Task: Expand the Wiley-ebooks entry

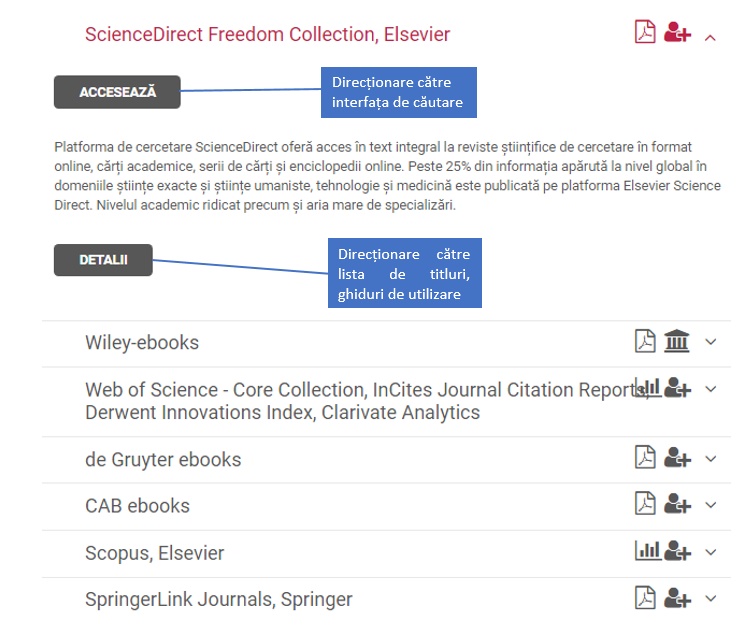Action: [x=710, y=342]
